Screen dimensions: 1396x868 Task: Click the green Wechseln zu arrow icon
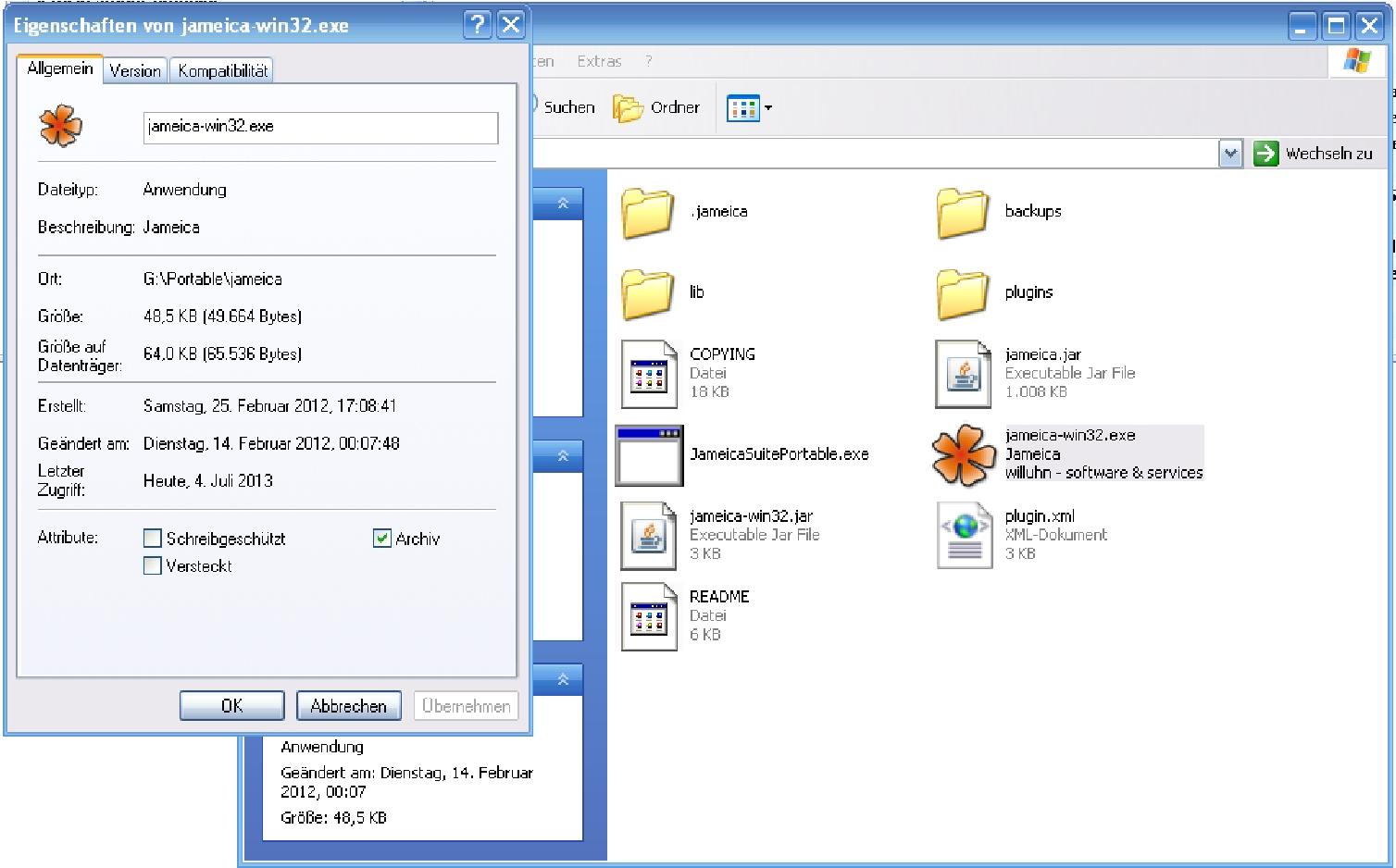click(x=1265, y=154)
